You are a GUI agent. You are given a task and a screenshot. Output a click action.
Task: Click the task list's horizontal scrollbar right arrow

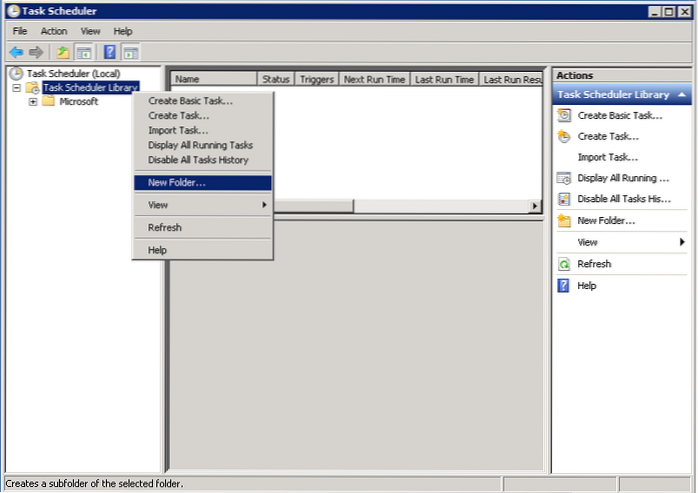(535, 206)
